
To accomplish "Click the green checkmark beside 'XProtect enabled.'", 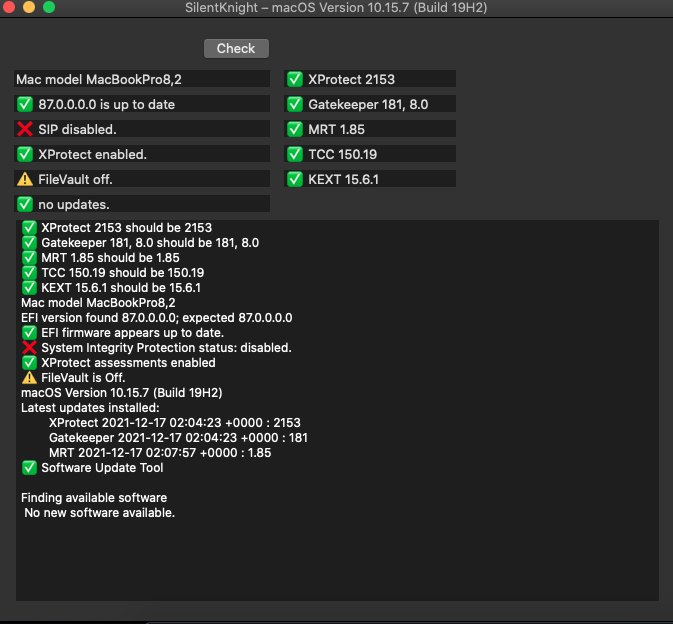I will [x=25, y=154].
